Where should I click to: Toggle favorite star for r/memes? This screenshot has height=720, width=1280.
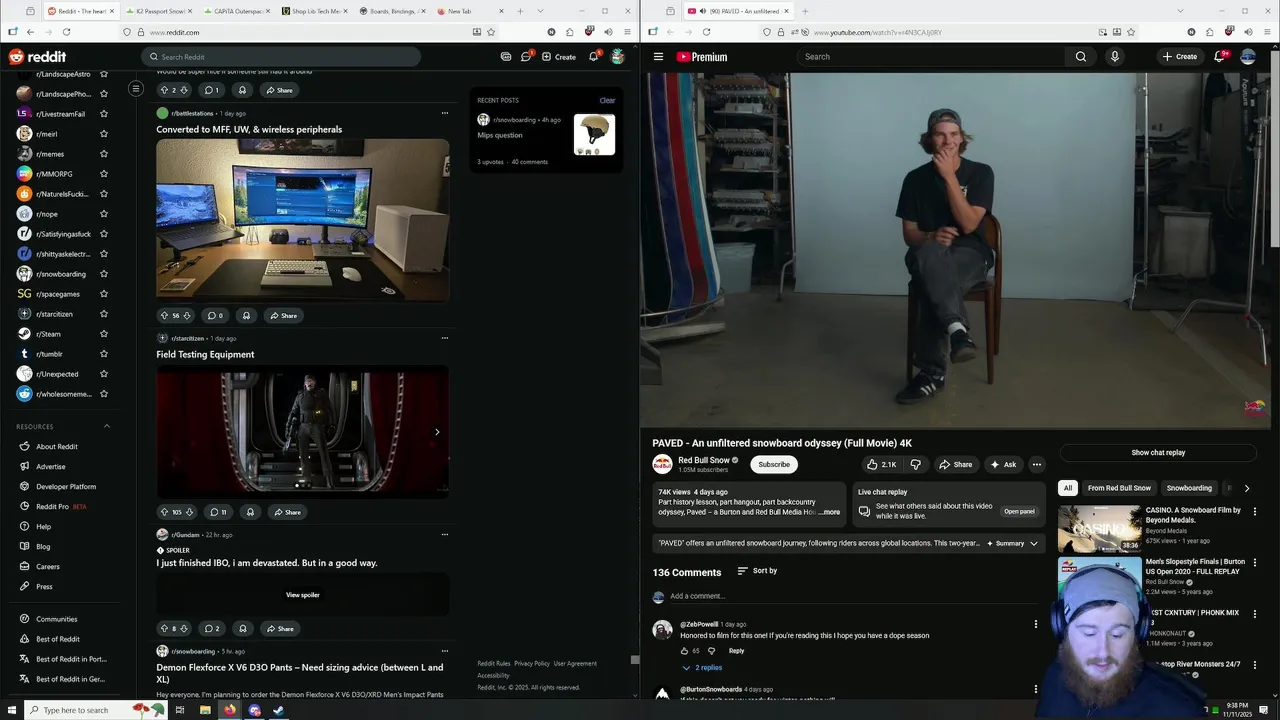pyautogui.click(x=104, y=154)
